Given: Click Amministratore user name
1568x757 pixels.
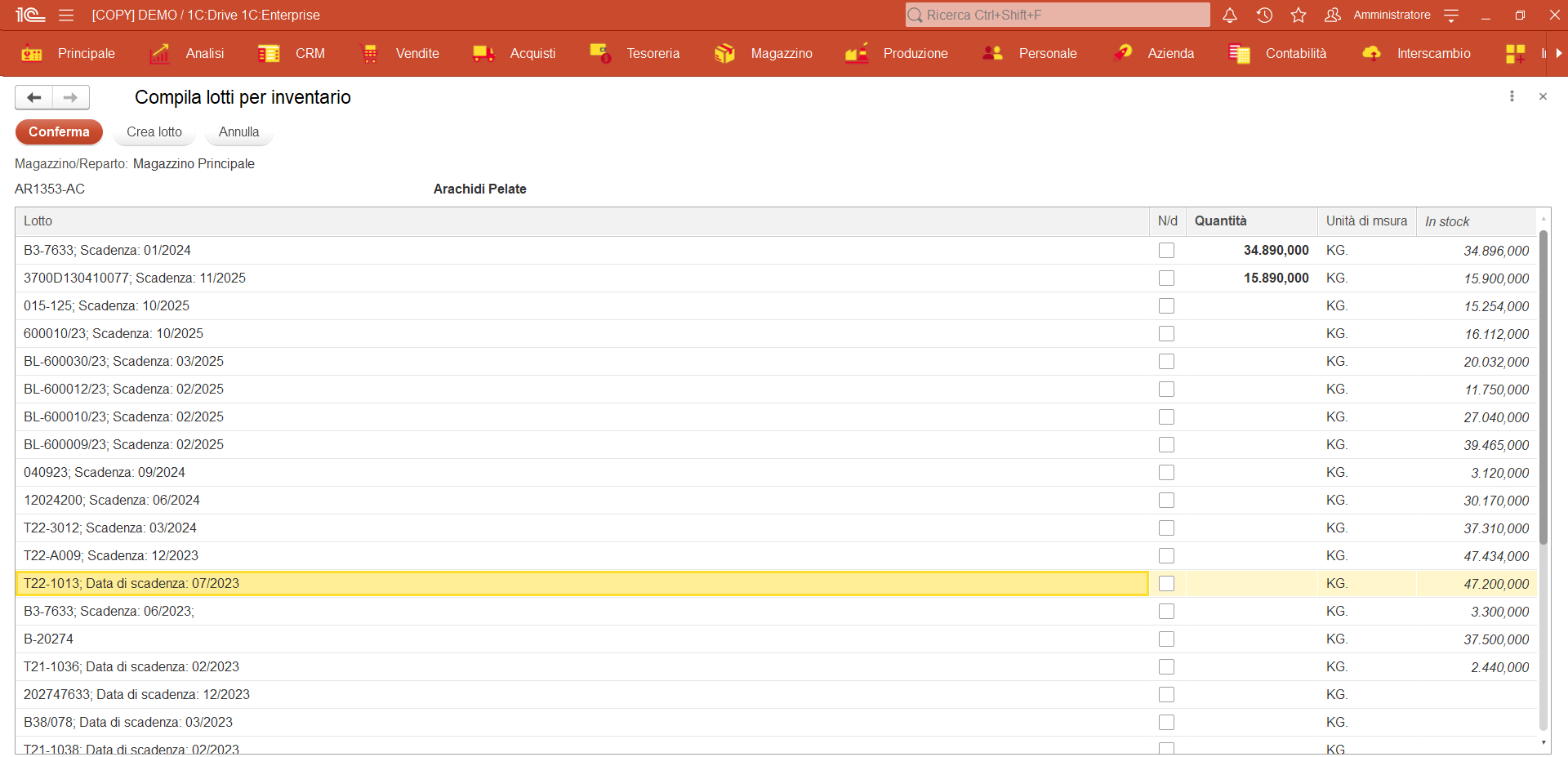Looking at the screenshot, I should (x=1392, y=15).
